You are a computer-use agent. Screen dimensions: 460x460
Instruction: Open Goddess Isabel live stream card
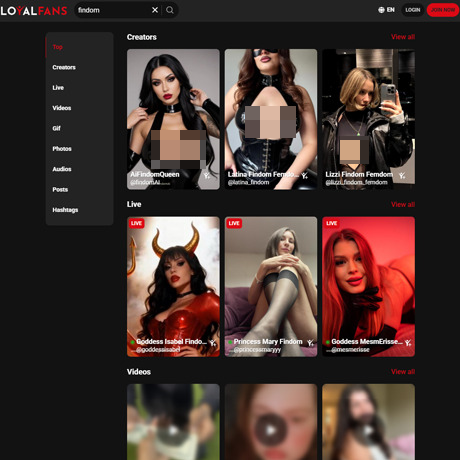pos(173,287)
